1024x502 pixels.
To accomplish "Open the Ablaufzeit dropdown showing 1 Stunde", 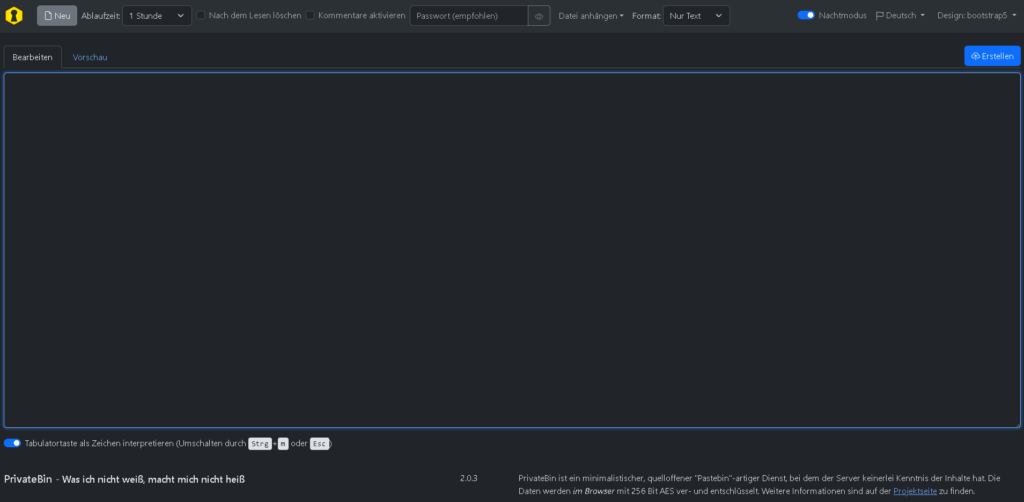I will pyautogui.click(x=157, y=16).
